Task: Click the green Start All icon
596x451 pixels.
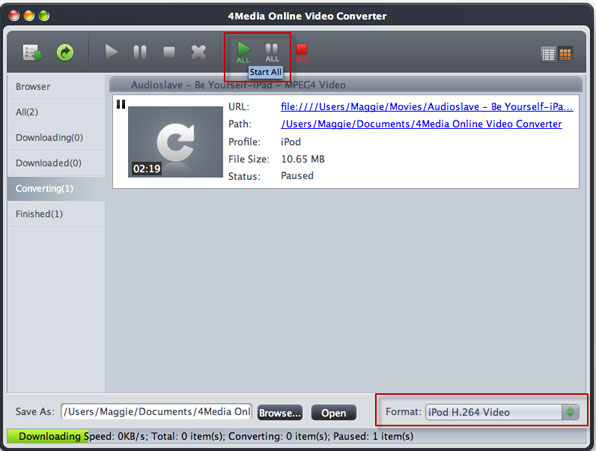Action: pos(243,52)
